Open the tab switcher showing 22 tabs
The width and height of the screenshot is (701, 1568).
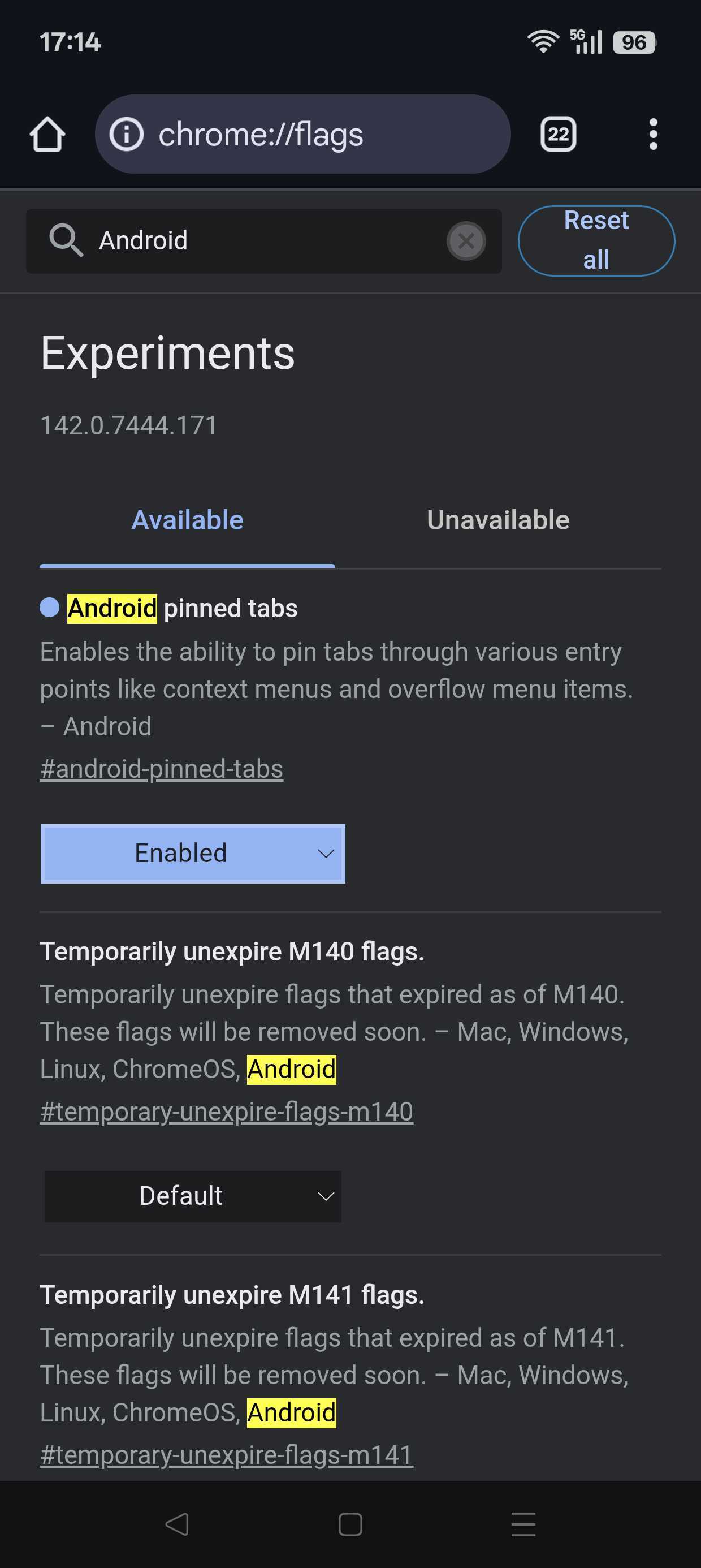click(x=558, y=134)
